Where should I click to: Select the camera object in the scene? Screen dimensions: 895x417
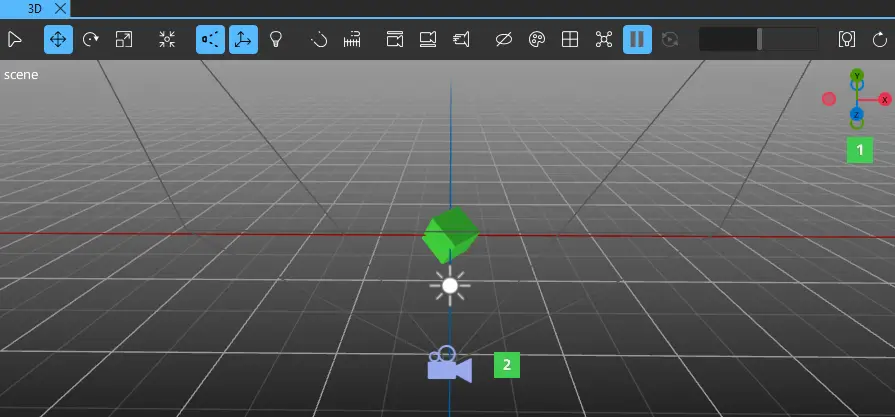[449, 365]
